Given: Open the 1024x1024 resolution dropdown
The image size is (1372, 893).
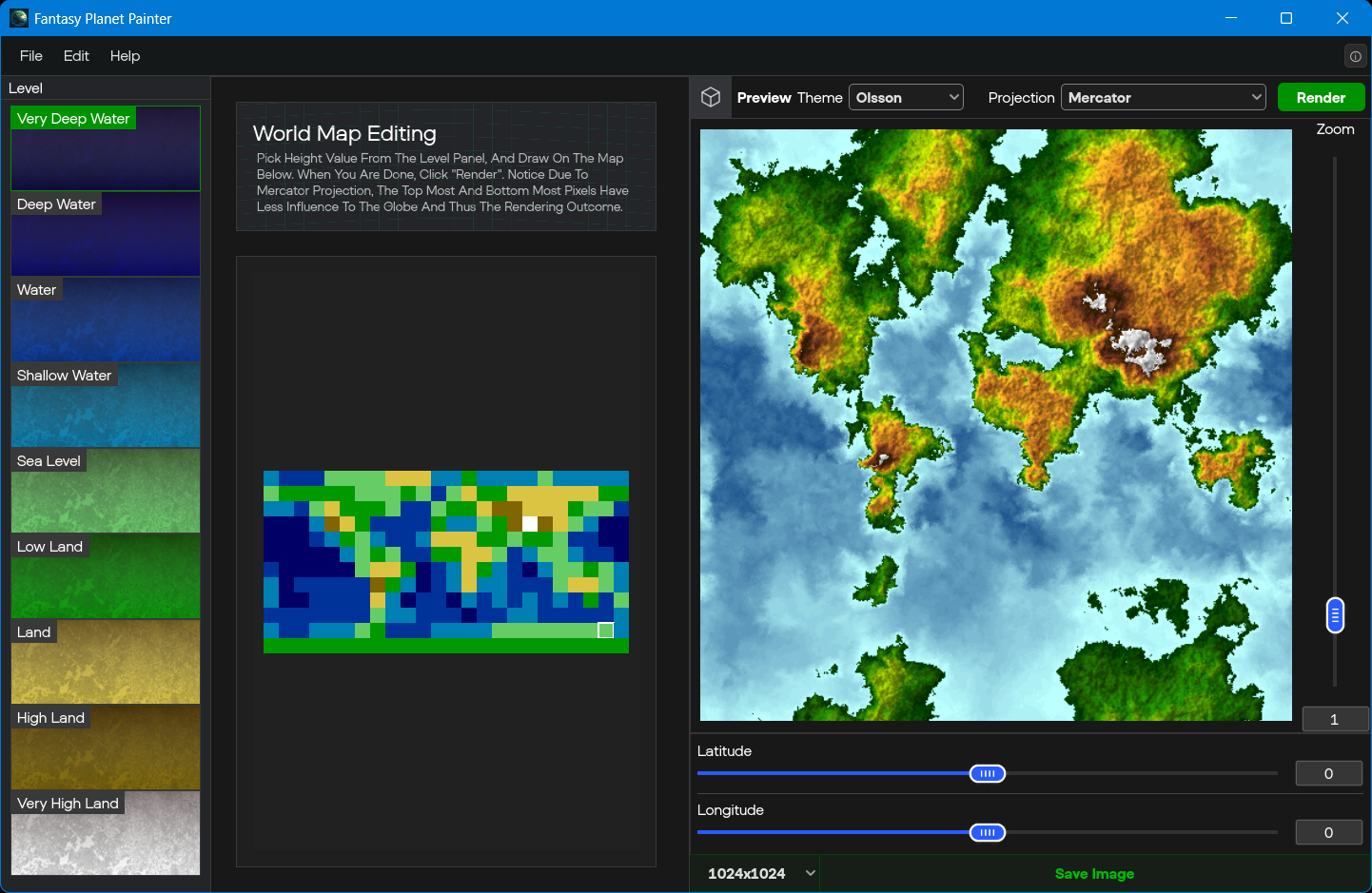Looking at the screenshot, I should 761,873.
